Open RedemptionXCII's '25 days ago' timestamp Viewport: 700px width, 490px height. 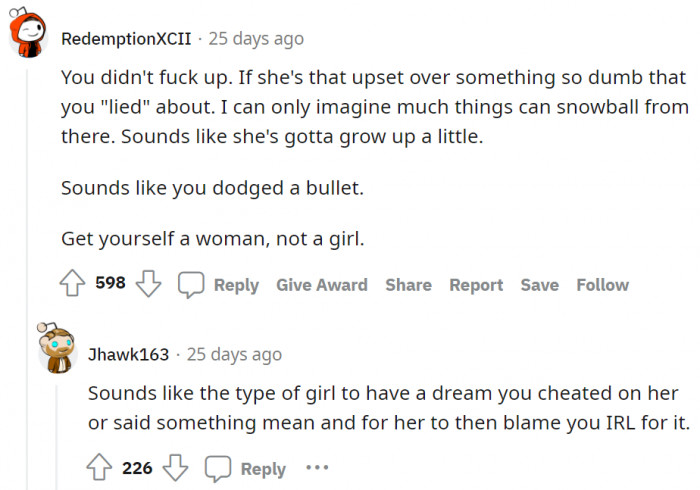[256, 39]
